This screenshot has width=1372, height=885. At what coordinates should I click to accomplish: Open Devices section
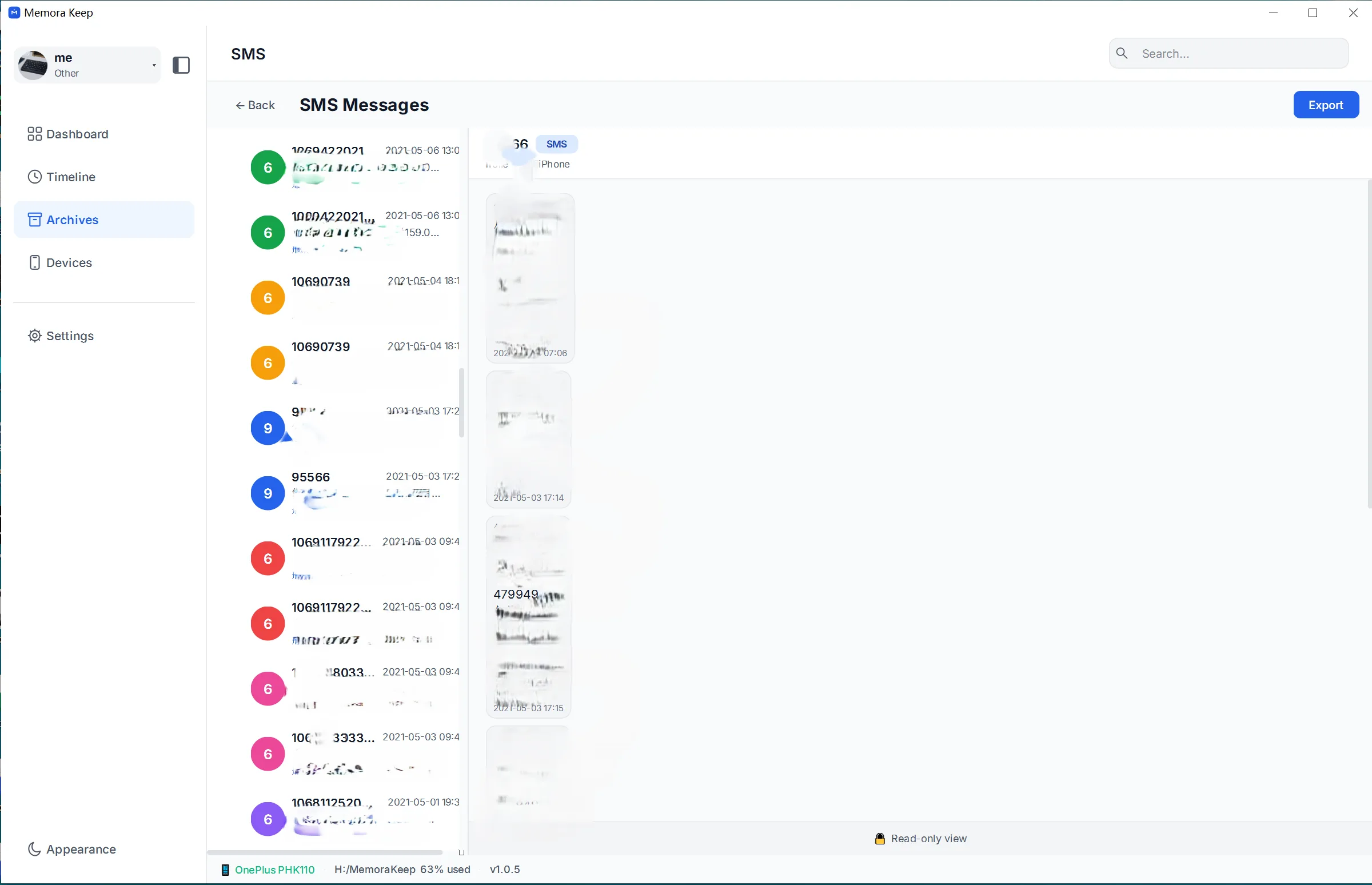click(104, 262)
